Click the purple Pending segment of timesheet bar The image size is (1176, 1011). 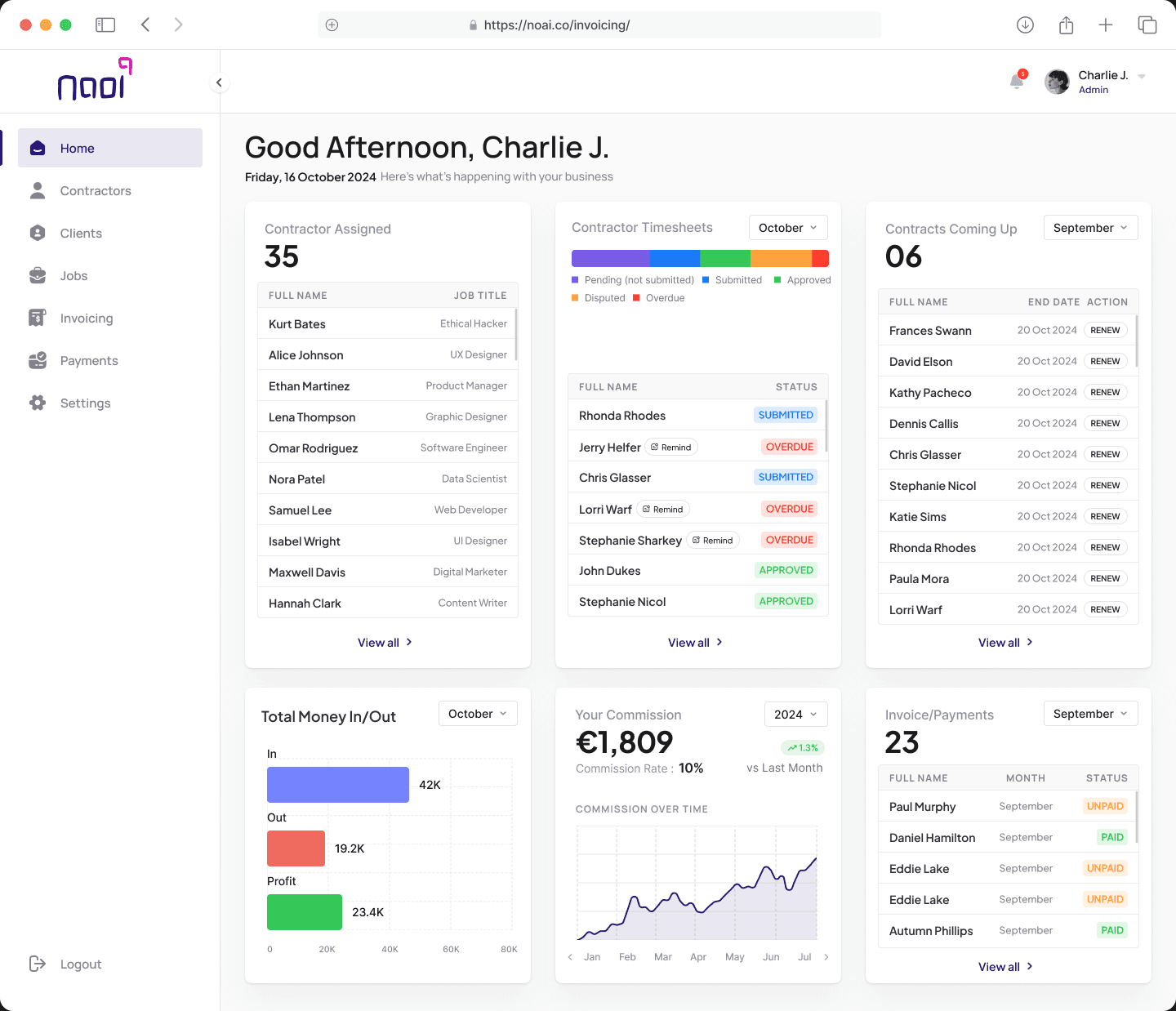(610, 258)
